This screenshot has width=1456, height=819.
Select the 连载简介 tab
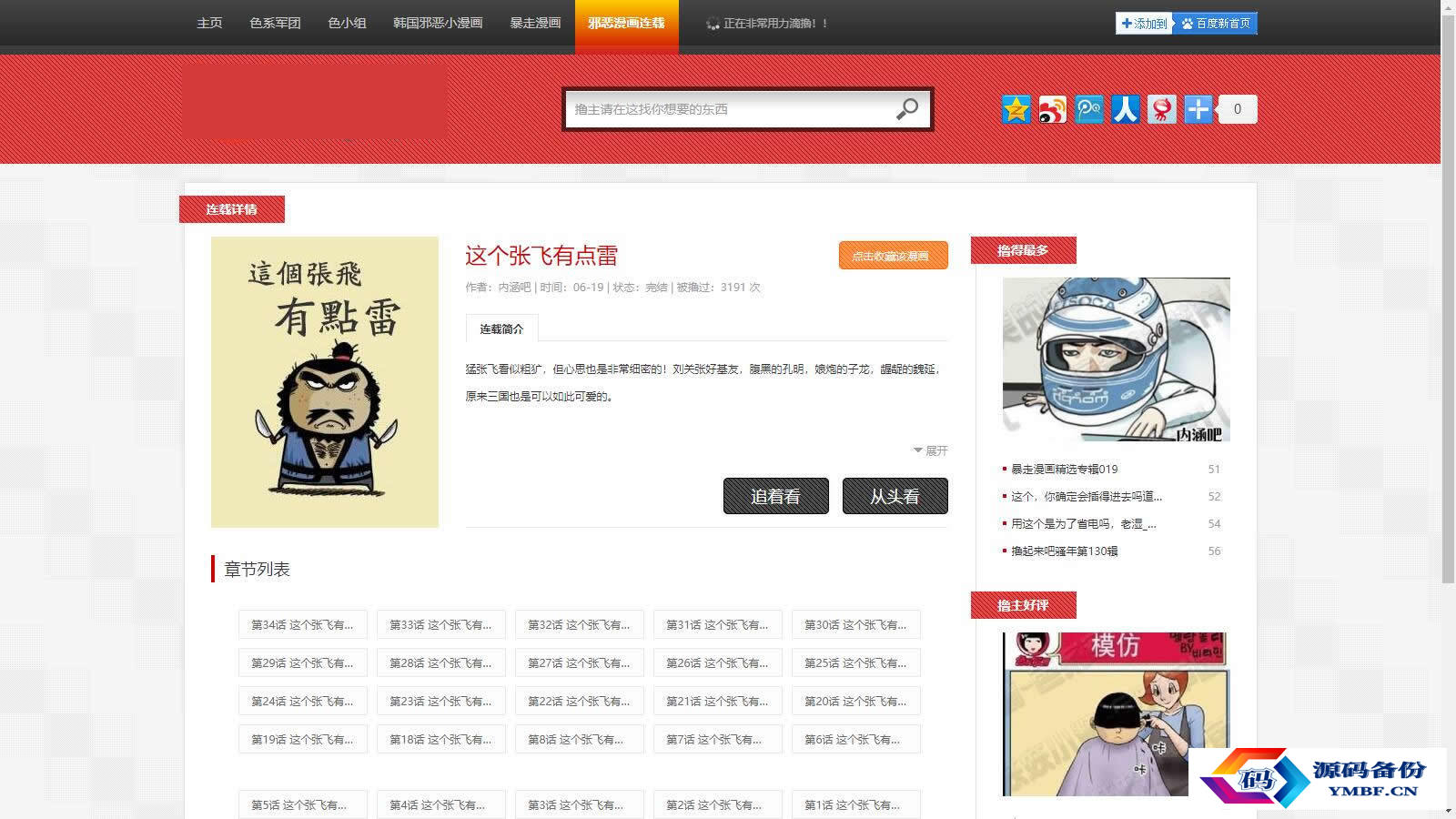click(501, 329)
